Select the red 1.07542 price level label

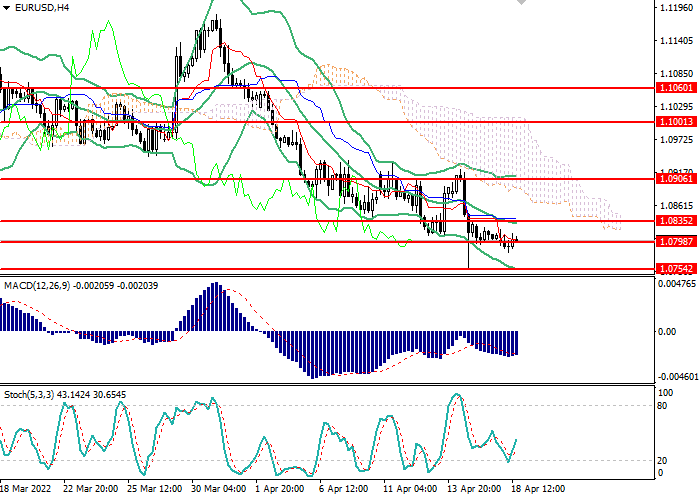(x=676, y=269)
